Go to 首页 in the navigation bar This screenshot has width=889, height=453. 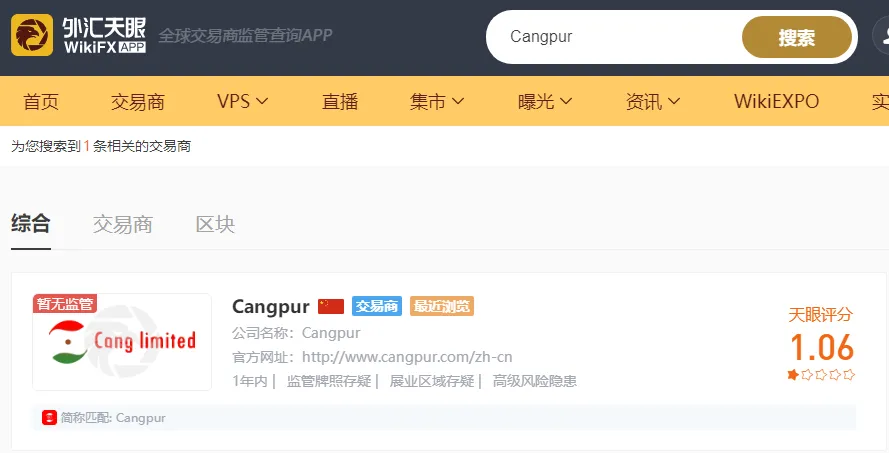[x=41, y=101]
